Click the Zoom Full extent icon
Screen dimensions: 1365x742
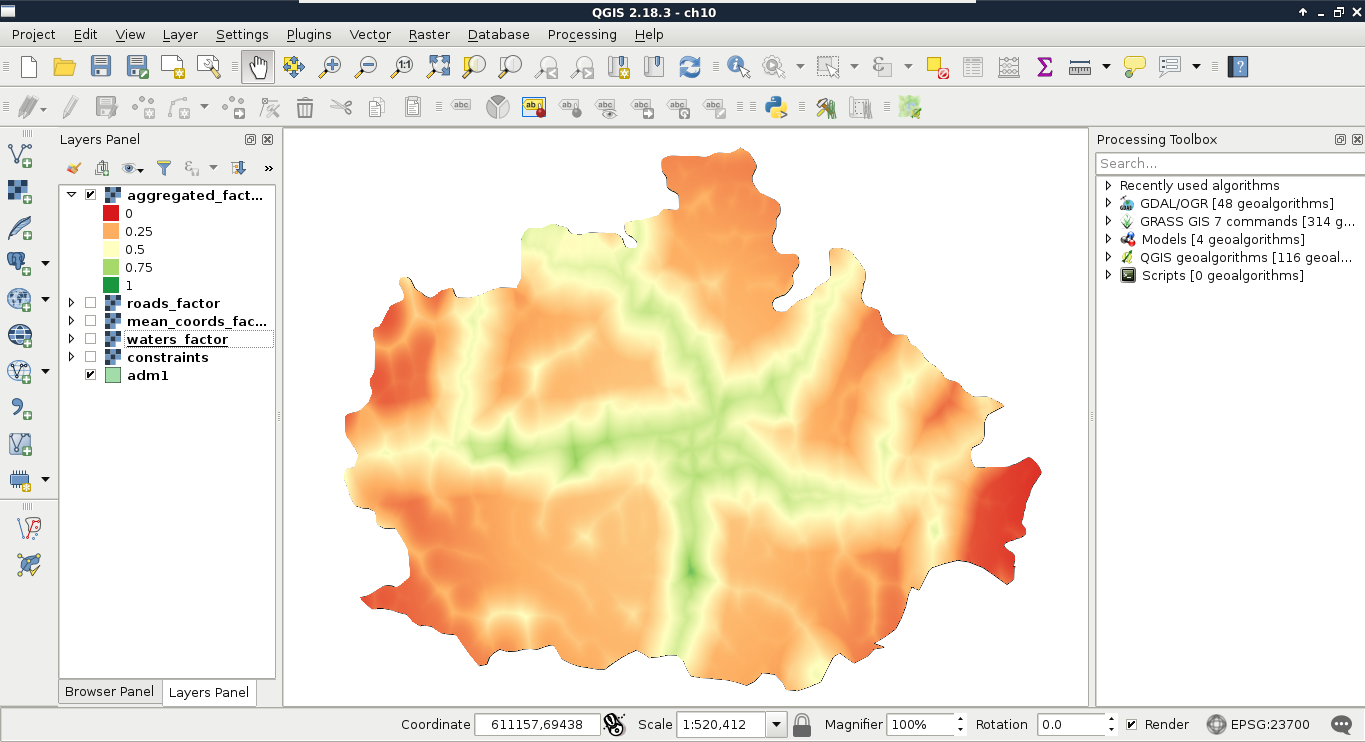[438, 67]
